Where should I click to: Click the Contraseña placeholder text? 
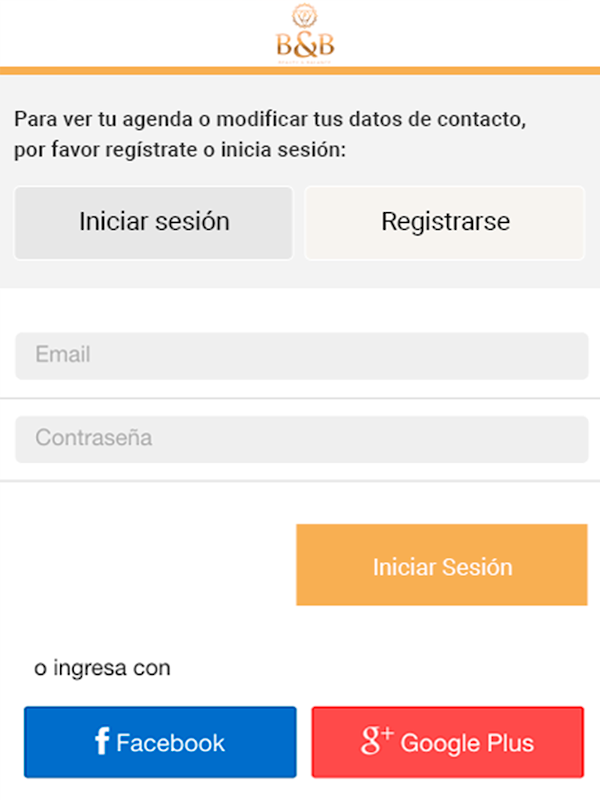(94, 438)
